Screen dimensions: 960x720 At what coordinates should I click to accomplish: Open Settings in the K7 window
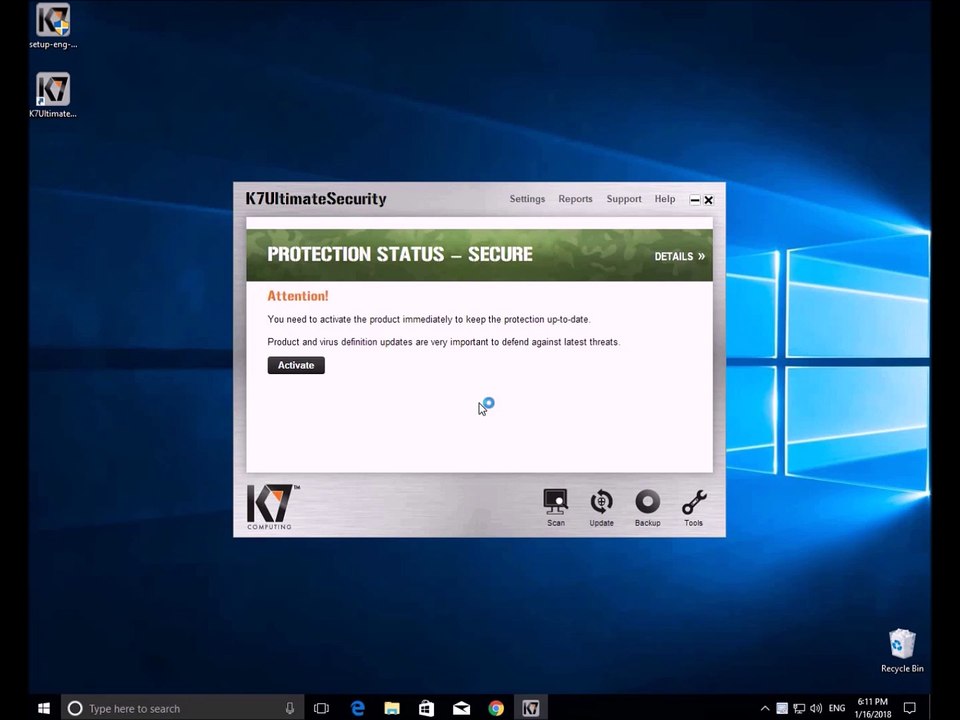pos(527,199)
